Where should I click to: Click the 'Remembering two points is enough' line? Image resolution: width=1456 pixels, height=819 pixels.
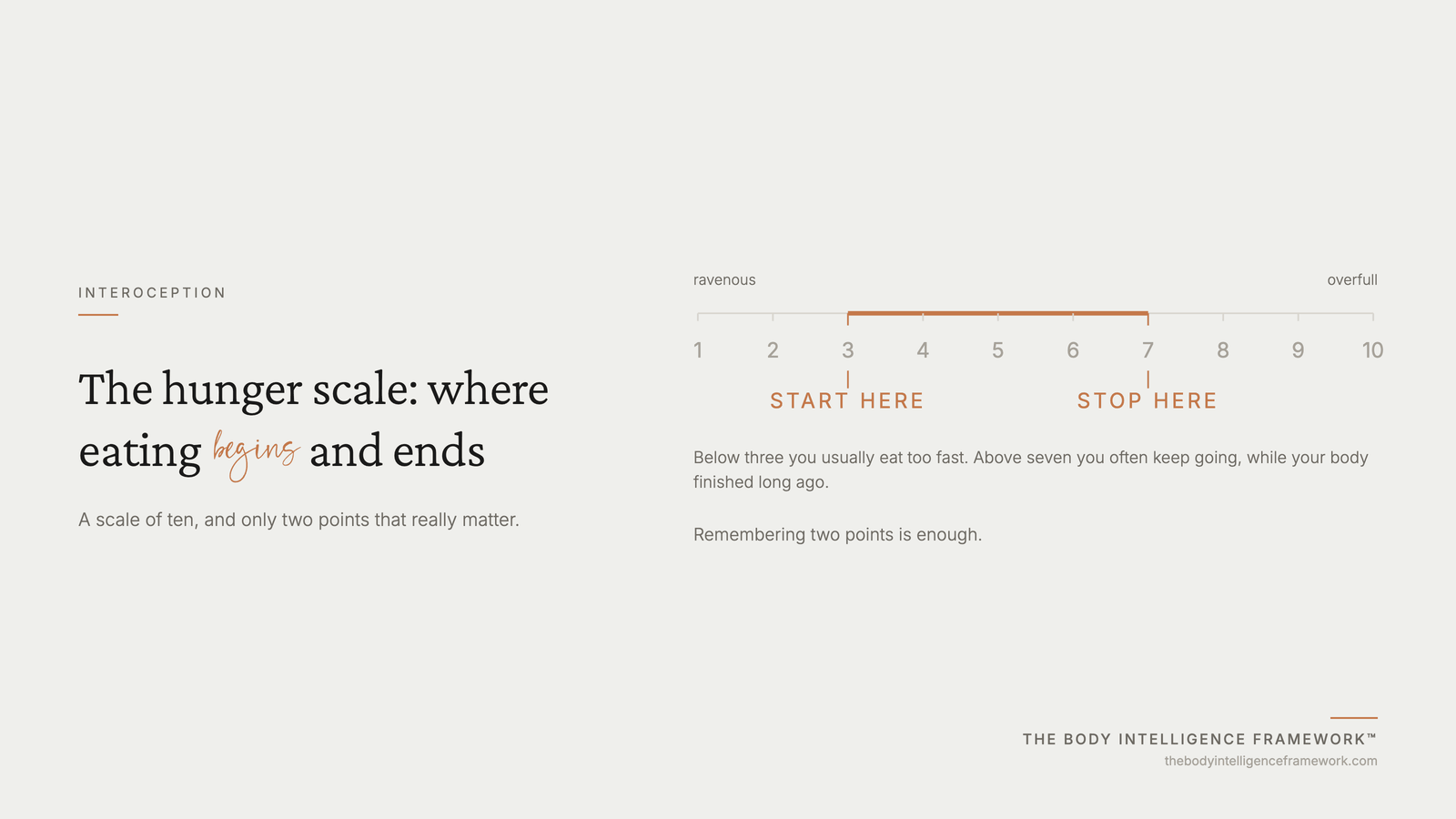point(837,535)
